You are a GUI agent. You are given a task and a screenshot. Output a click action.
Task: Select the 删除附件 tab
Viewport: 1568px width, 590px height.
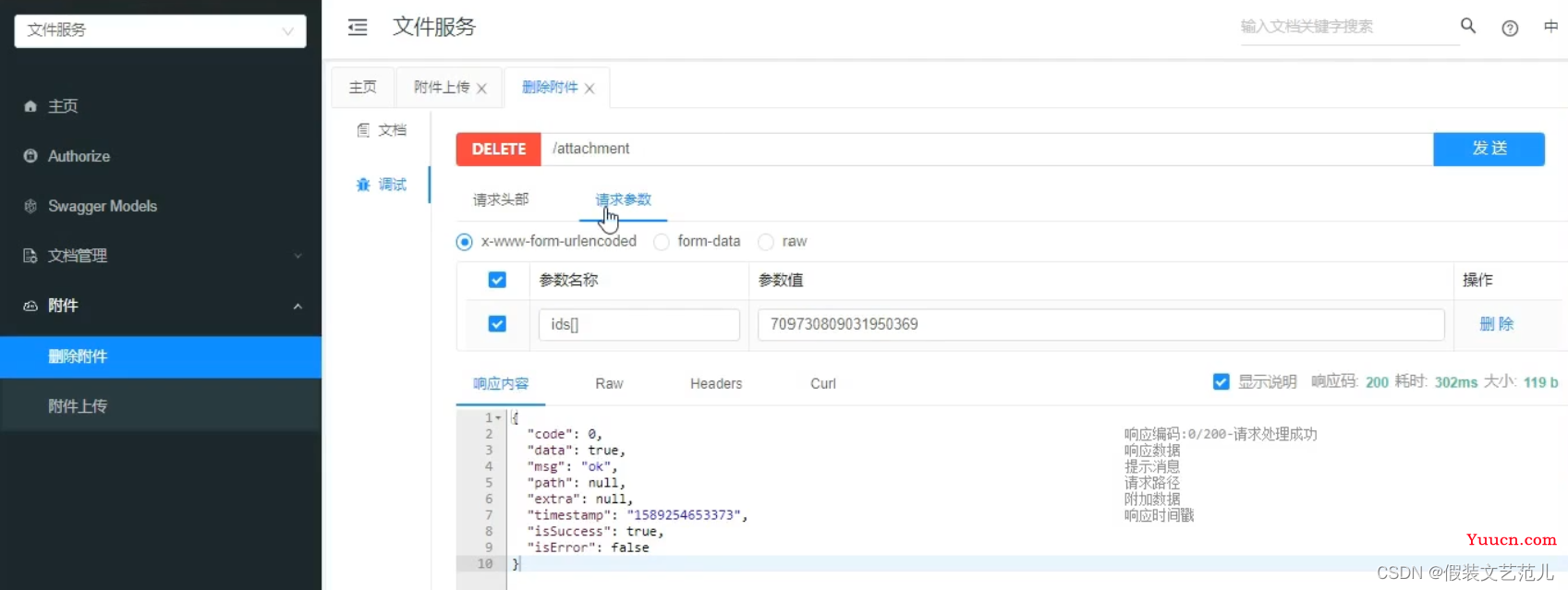(x=550, y=87)
